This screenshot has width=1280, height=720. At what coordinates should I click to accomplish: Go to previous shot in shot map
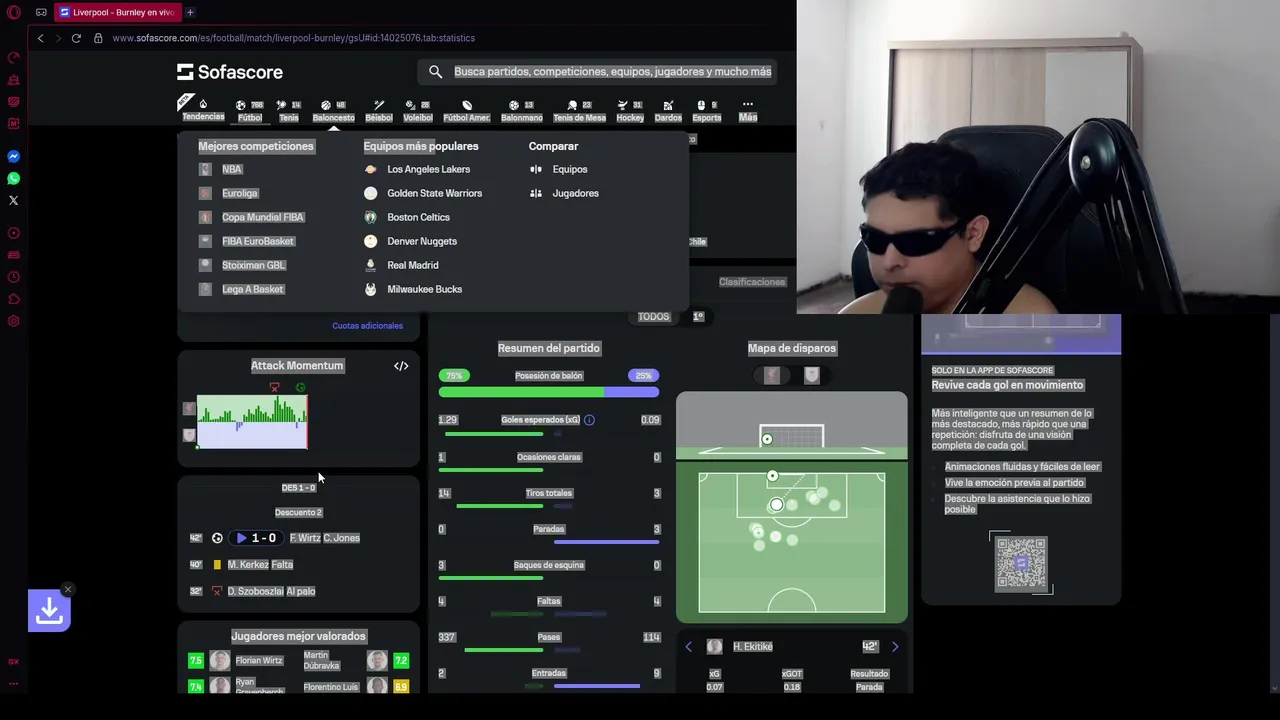coord(688,647)
